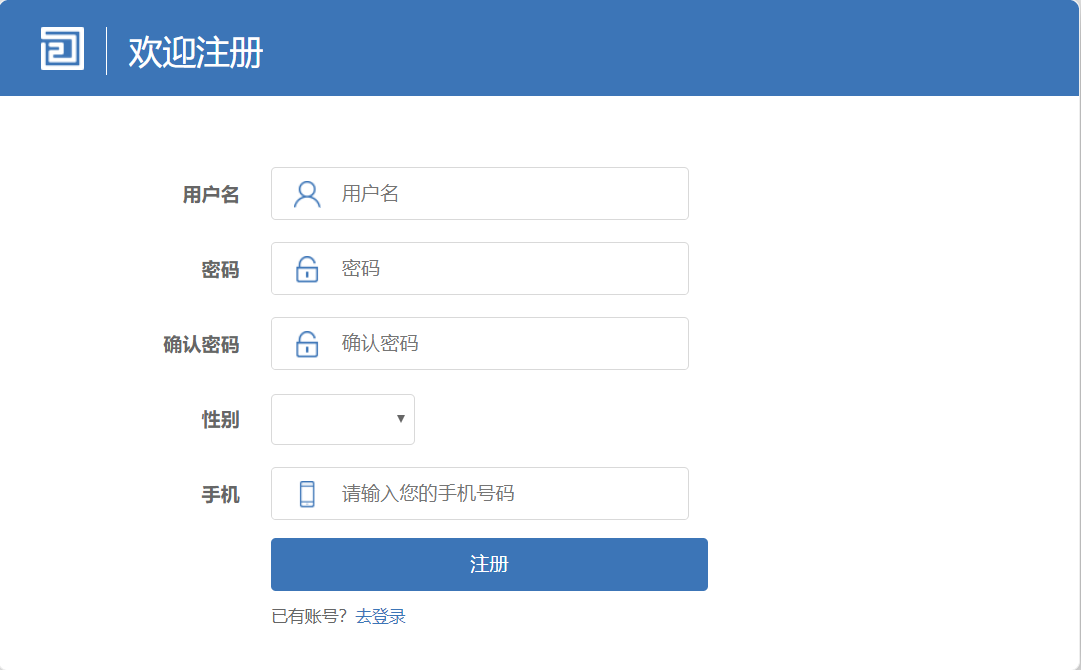The image size is (1081, 670).
Task: Click the user silhouette icon
Action: click(307, 194)
